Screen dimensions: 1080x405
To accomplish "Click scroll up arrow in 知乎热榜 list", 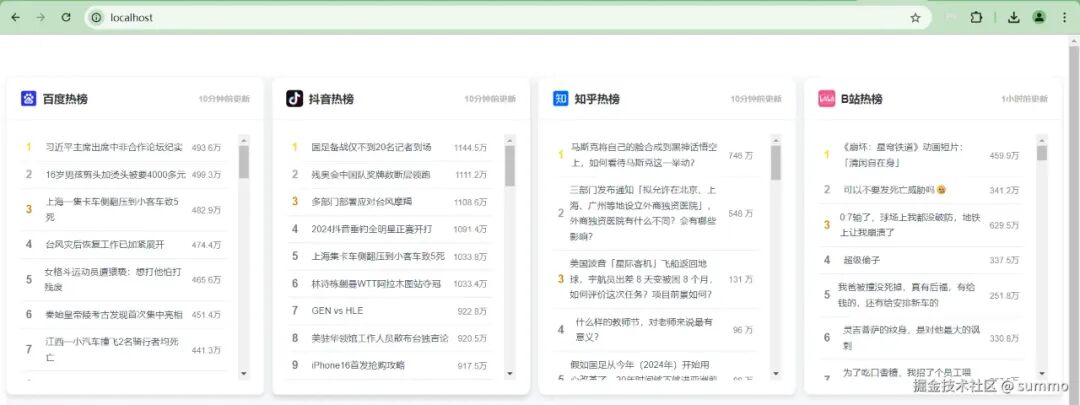I will 776,140.
